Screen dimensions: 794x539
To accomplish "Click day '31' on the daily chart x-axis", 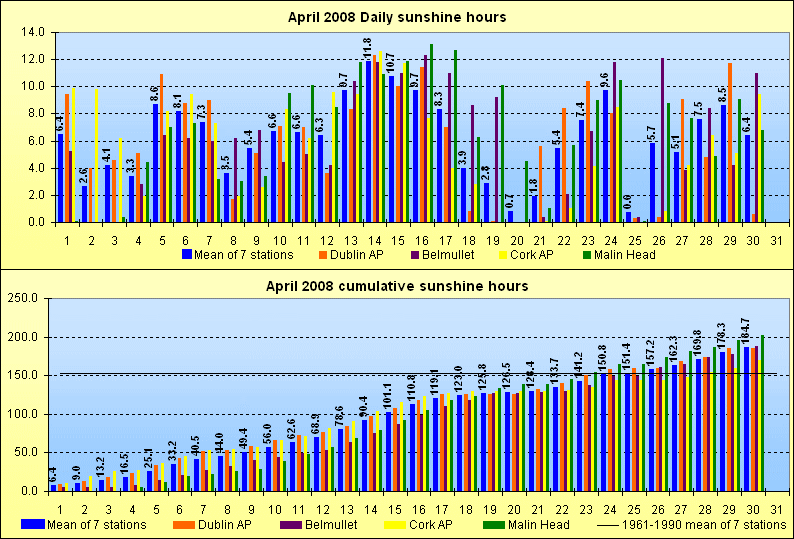I will [x=777, y=241].
